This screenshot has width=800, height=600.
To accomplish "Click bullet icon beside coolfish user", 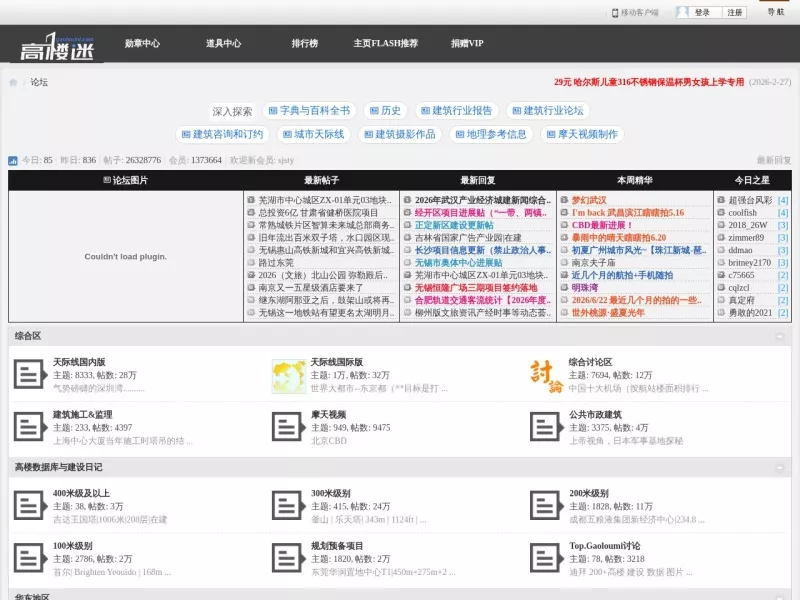I will [721, 212].
